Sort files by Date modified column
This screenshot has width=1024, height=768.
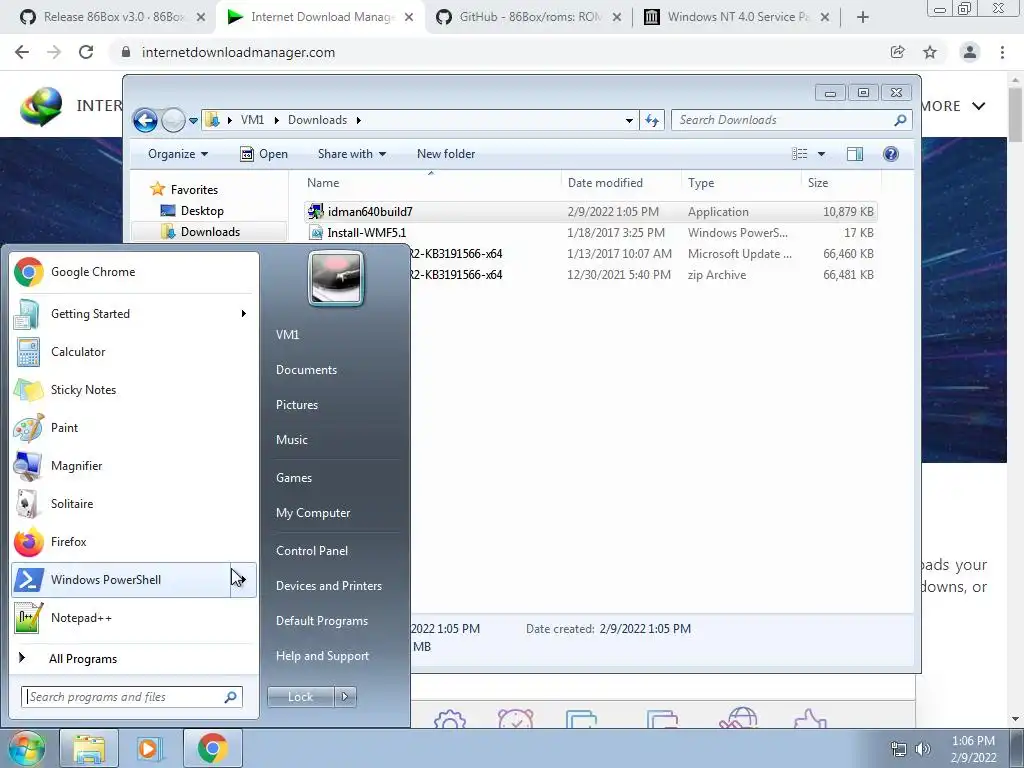pyautogui.click(x=620, y=183)
